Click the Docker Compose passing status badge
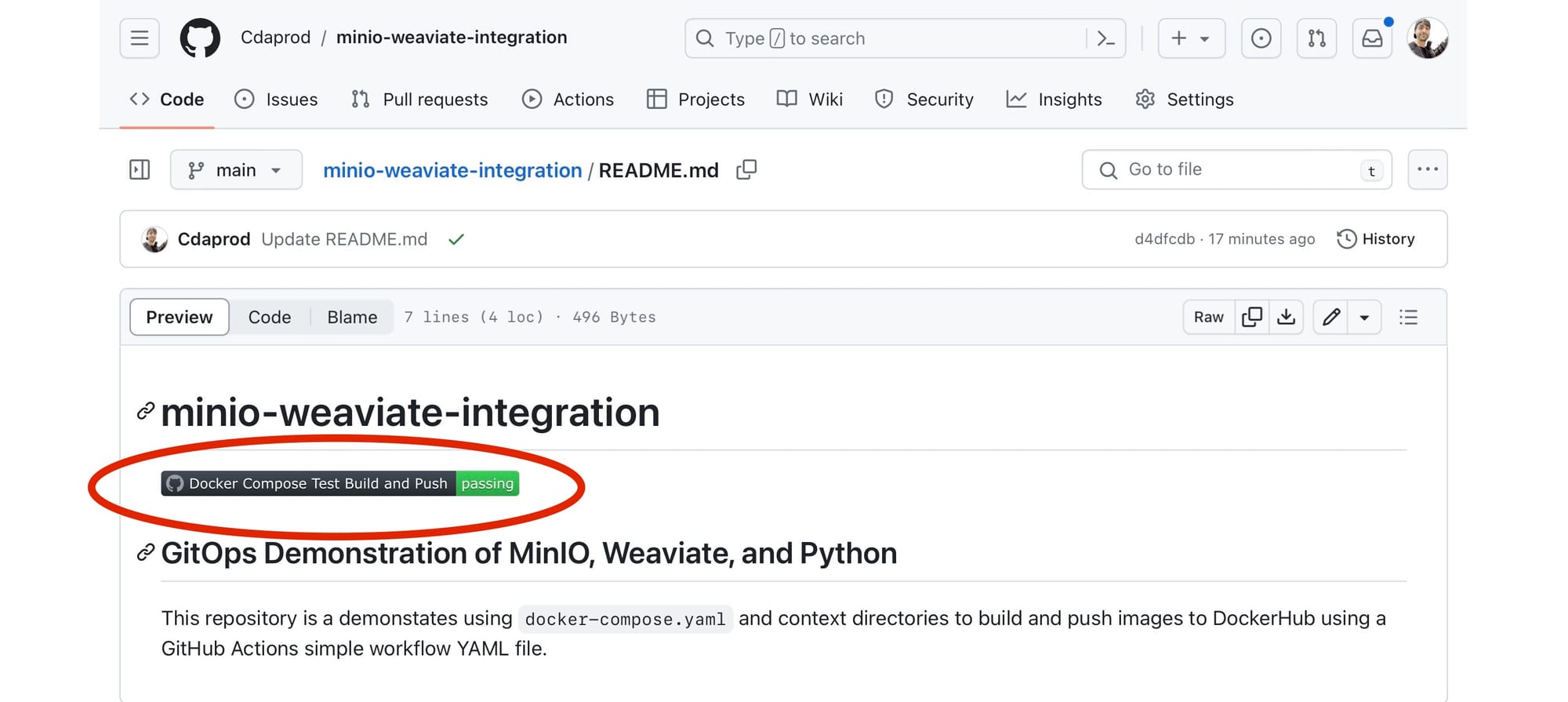Image resolution: width=1568 pixels, height=702 pixels. [x=340, y=484]
